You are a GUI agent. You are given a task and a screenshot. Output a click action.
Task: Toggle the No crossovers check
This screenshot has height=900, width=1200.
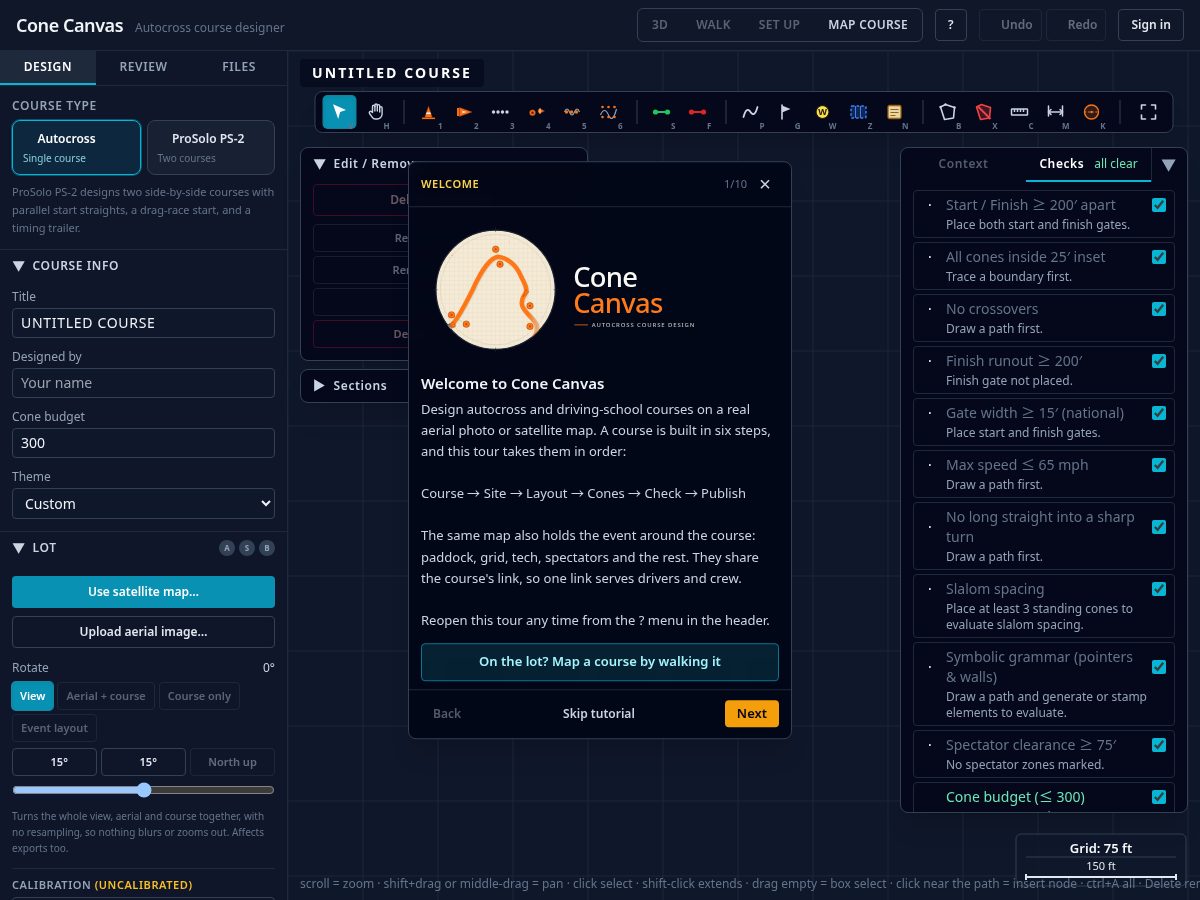pyautogui.click(x=1159, y=309)
